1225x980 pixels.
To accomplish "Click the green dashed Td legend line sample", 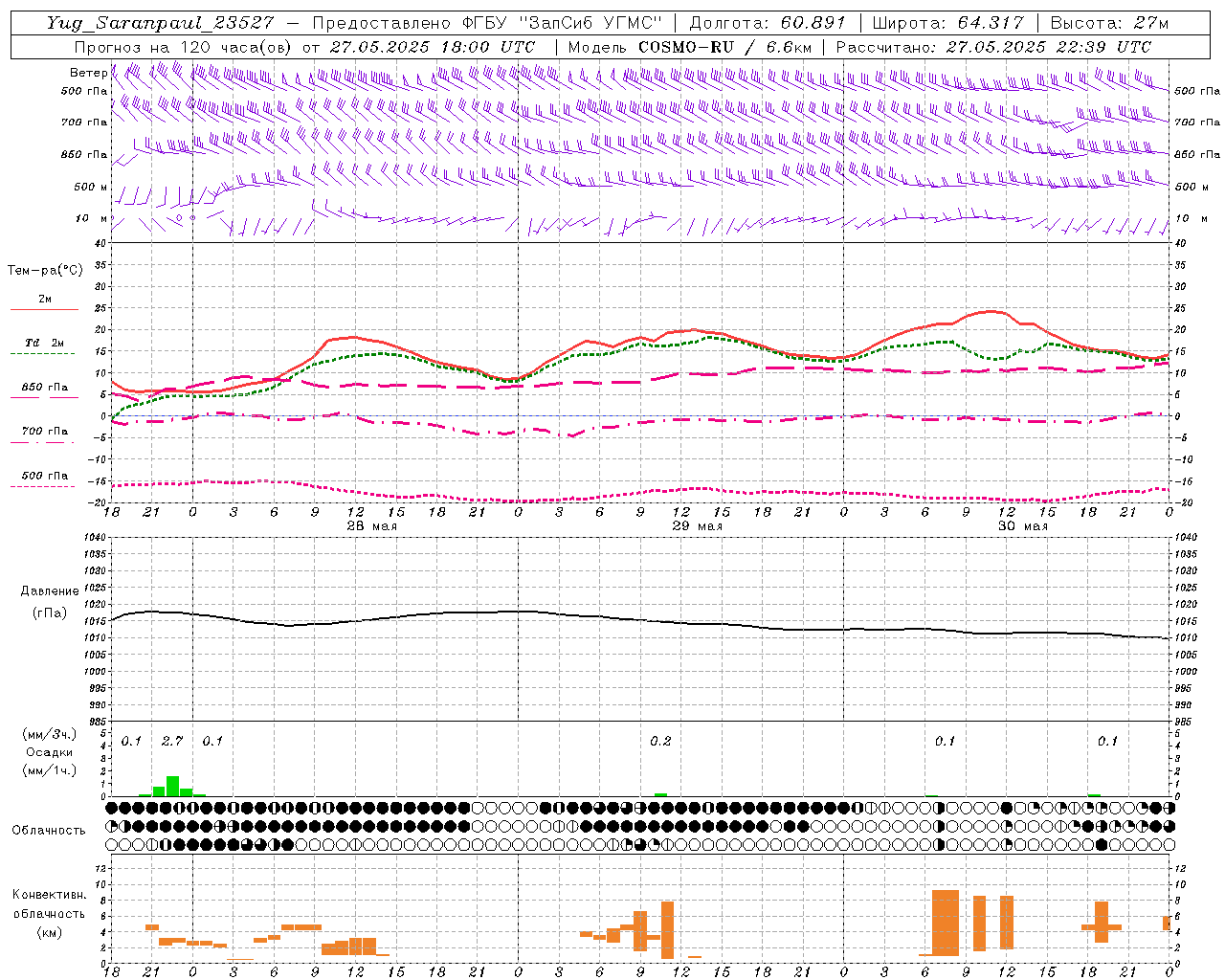I will (x=42, y=354).
